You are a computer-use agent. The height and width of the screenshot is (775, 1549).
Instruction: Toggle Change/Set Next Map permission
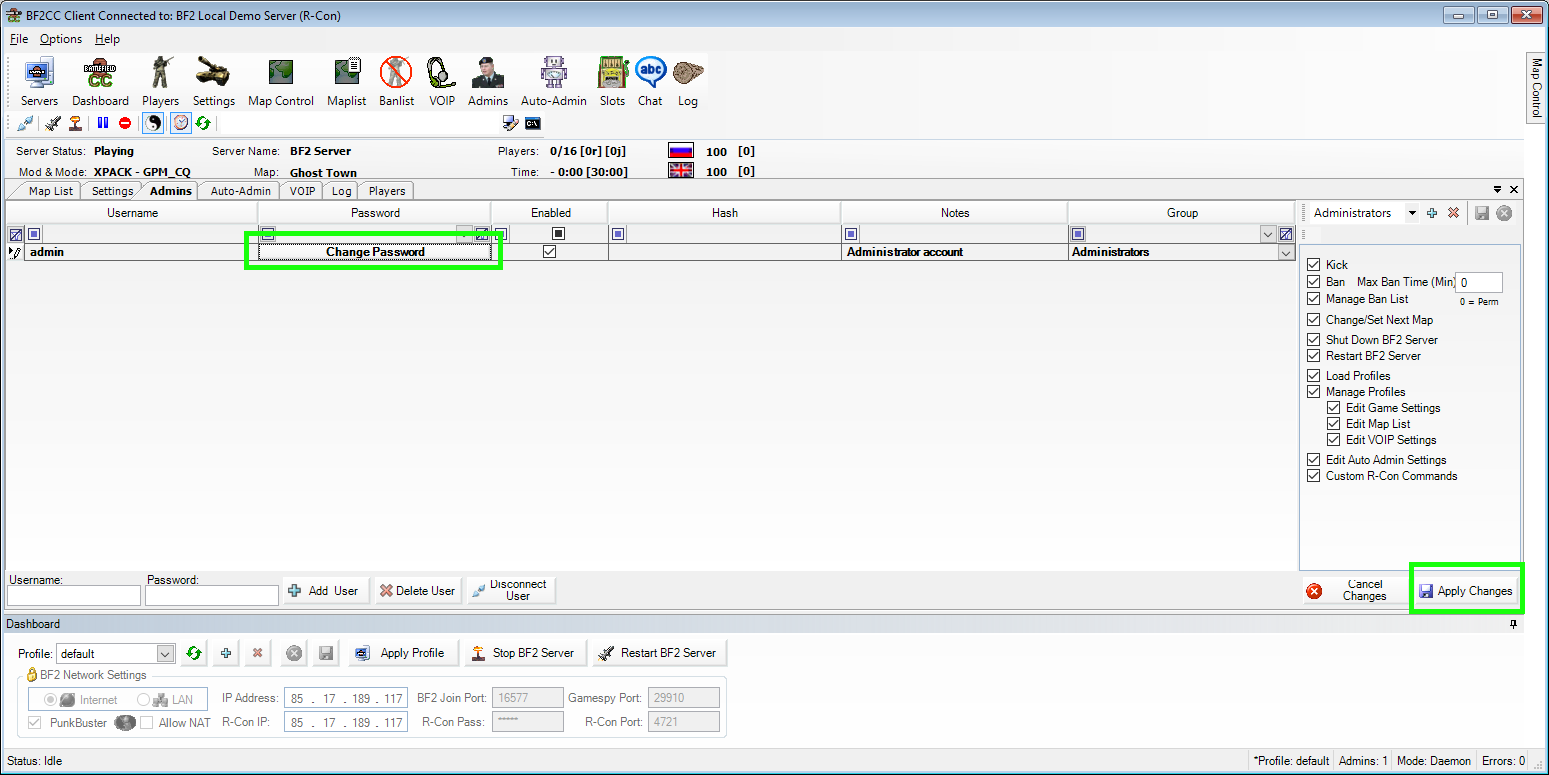coord(1314,320)
